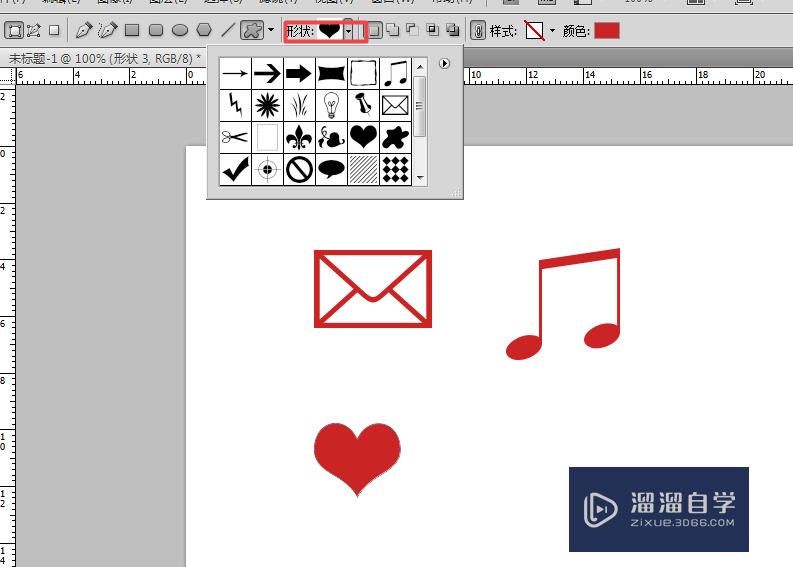Pick the banner shape
The image size is (793, 567).
(x=331, y=73)
